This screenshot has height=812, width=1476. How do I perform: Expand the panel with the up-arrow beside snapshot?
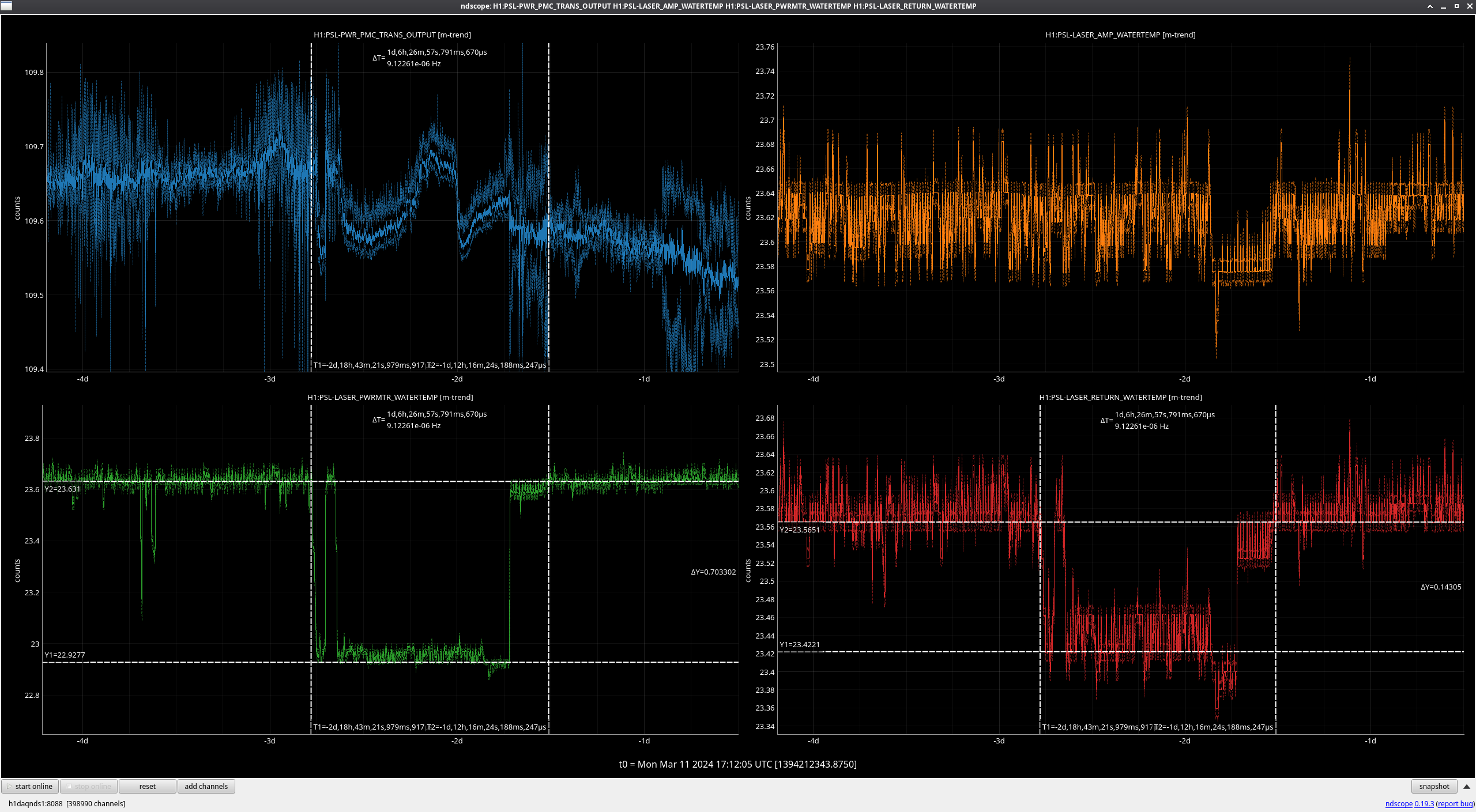point(1466,787)
